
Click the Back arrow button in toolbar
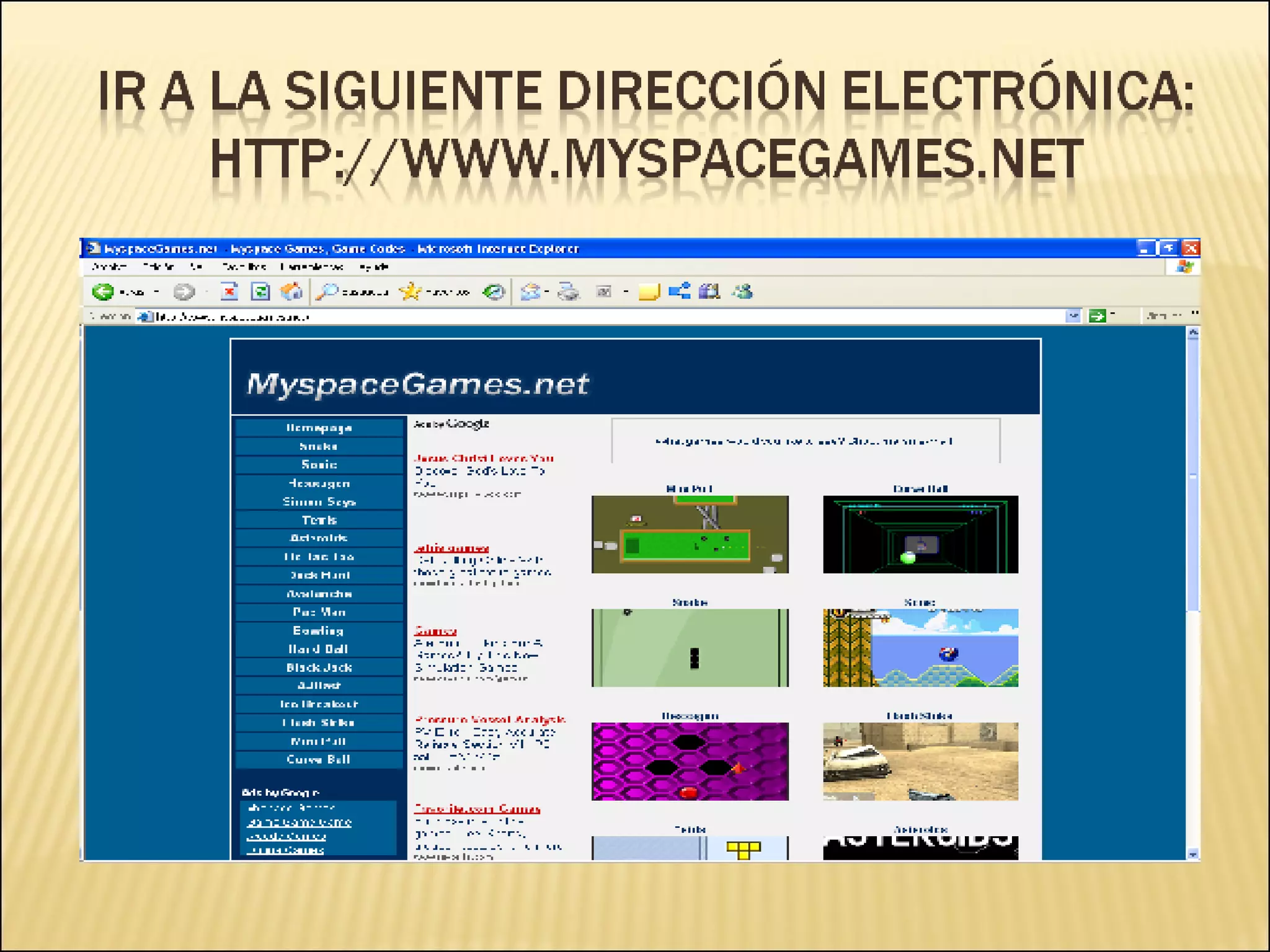pyautogui.click(x=103, y=291)
